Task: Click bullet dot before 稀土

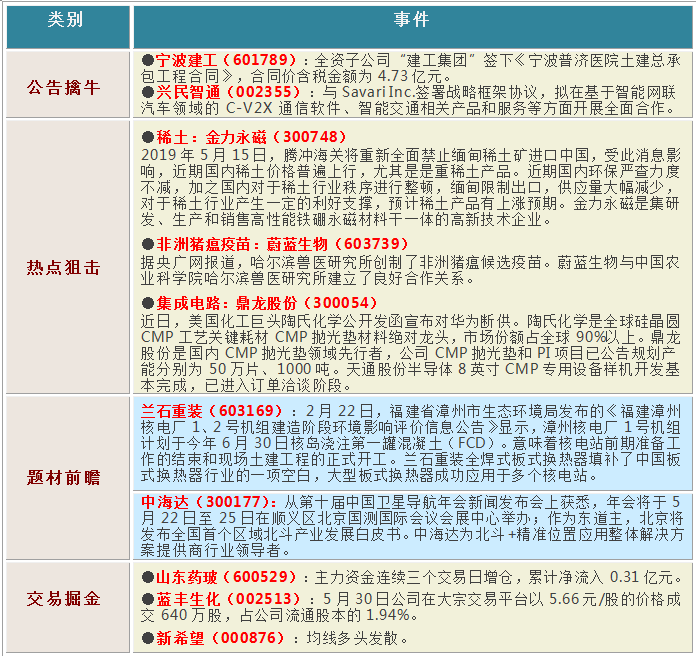Action: 148,137
